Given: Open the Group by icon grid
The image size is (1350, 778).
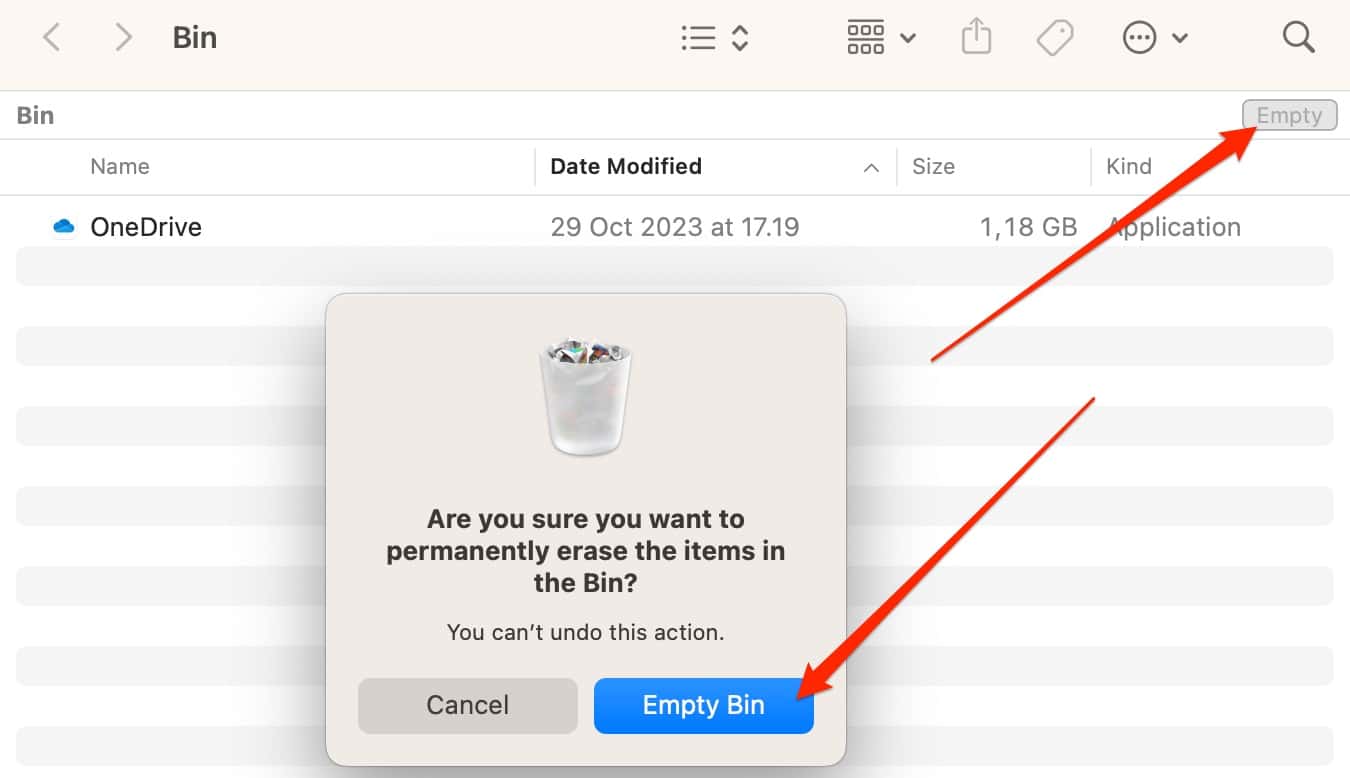Looking at the screenshot, I should 865,38.
